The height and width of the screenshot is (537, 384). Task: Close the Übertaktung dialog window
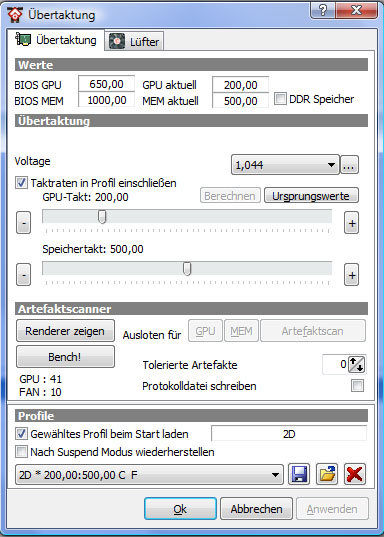357,10
